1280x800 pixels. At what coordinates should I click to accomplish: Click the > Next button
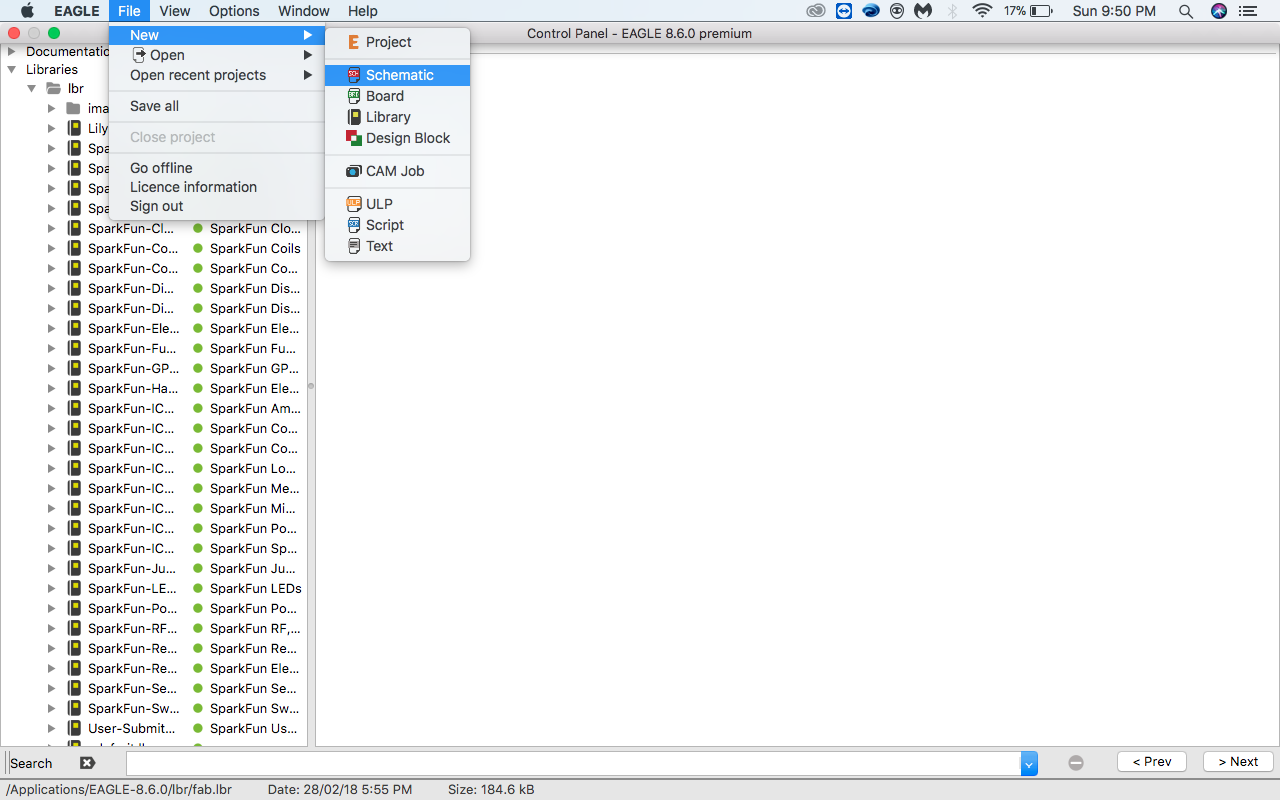(x=1238, y=762)
